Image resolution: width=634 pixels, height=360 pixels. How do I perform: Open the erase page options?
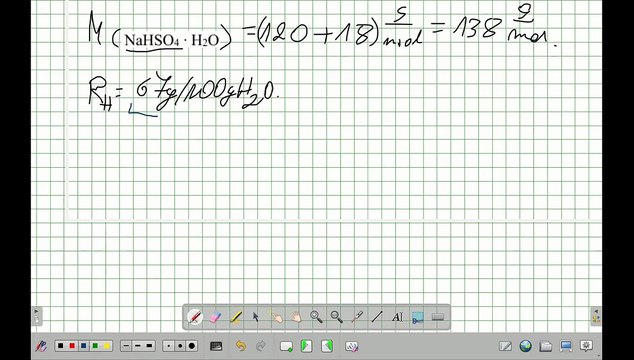tap(351, 346)
